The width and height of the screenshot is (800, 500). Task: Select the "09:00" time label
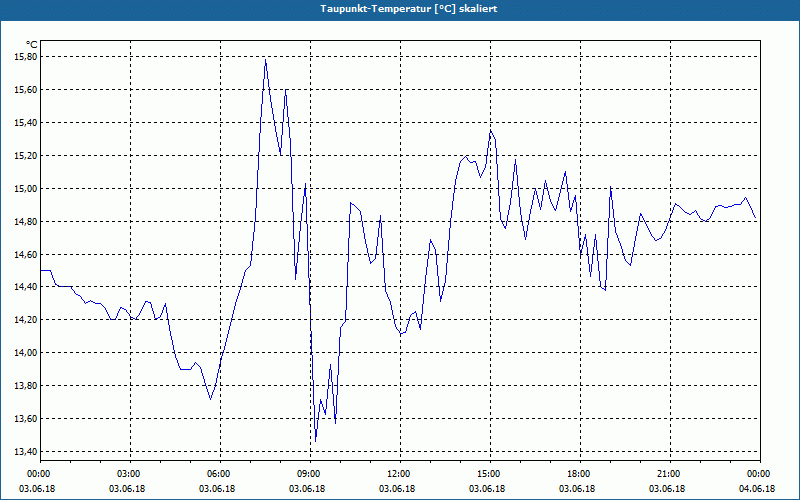(x=310, y=474)
